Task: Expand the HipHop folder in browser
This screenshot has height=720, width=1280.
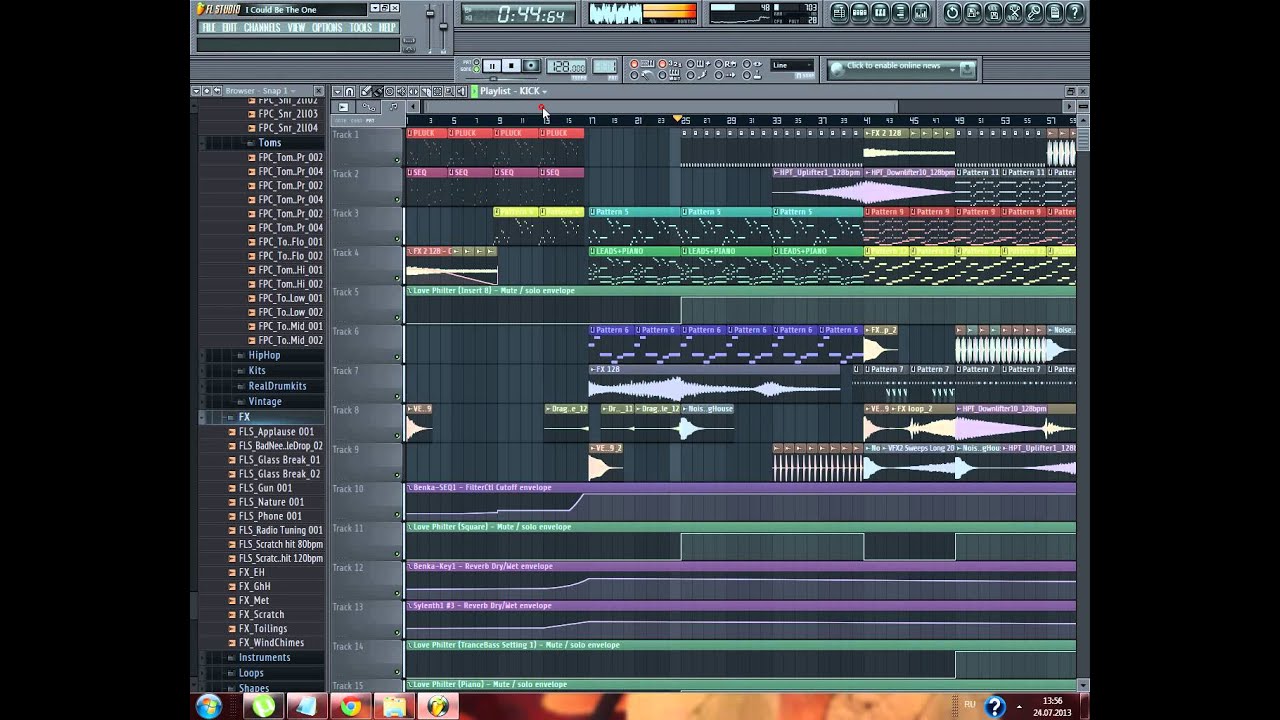Action: 264,355
